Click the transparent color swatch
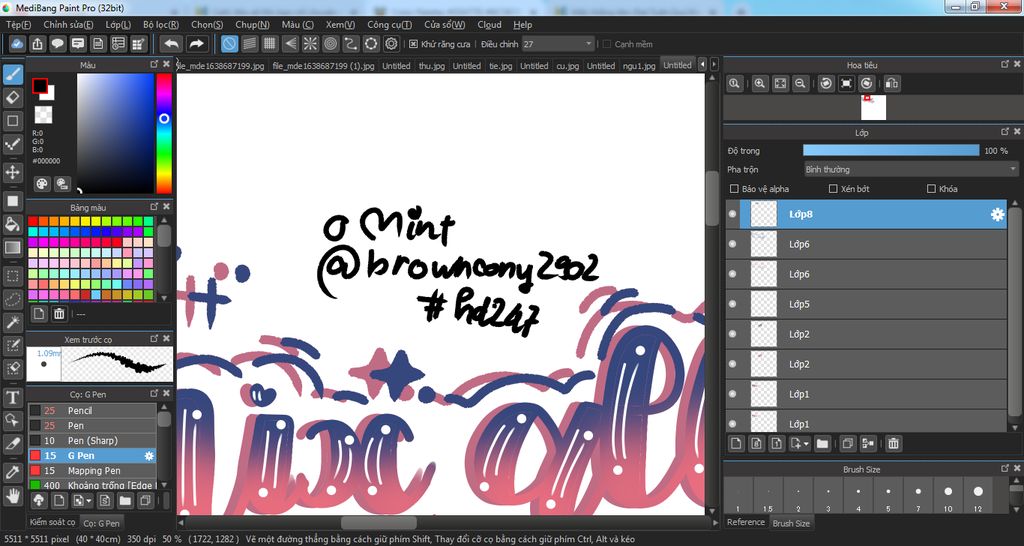1024x546 pixels. pos(43,114)
